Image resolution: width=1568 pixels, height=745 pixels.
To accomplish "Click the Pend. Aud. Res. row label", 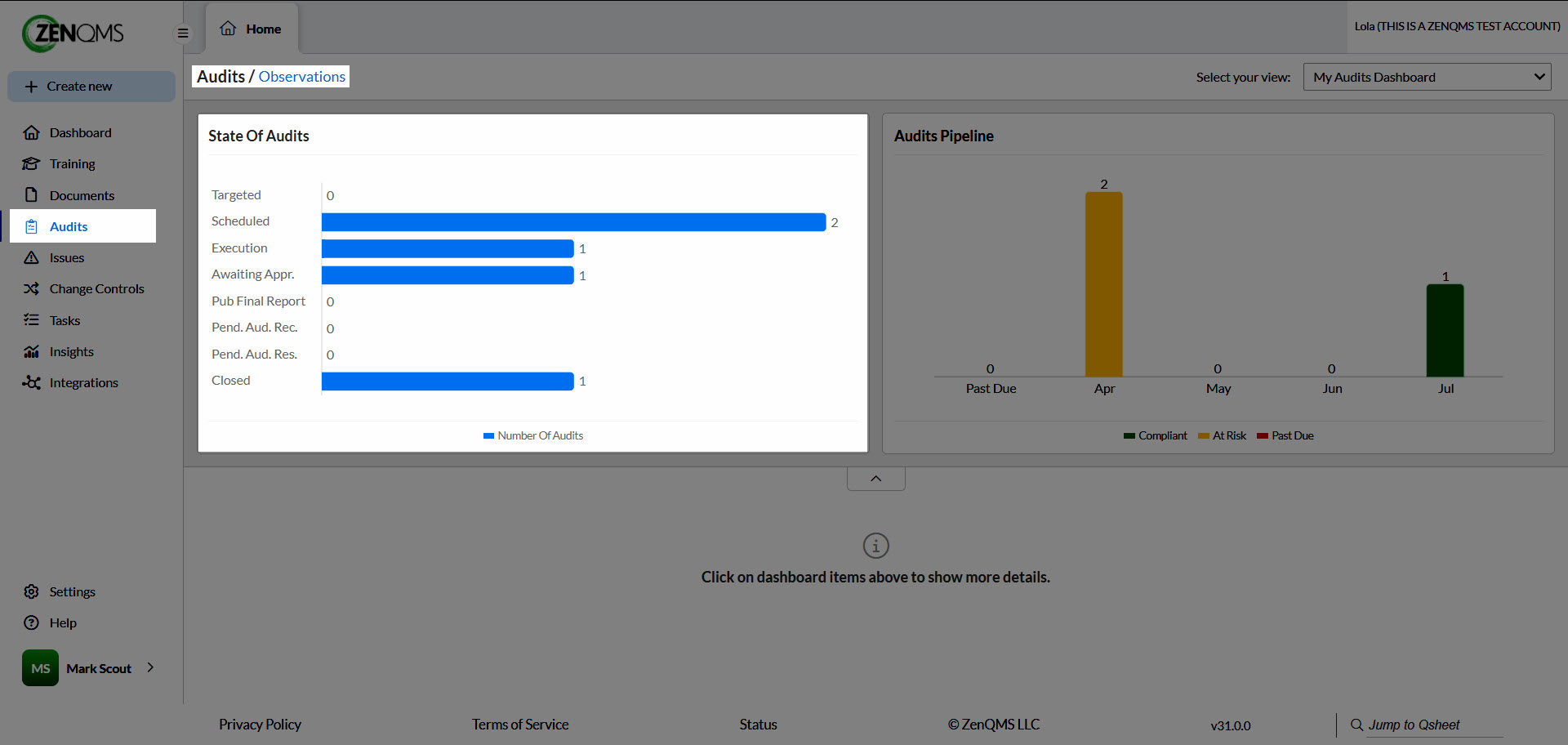I will [x=254, y=354].
